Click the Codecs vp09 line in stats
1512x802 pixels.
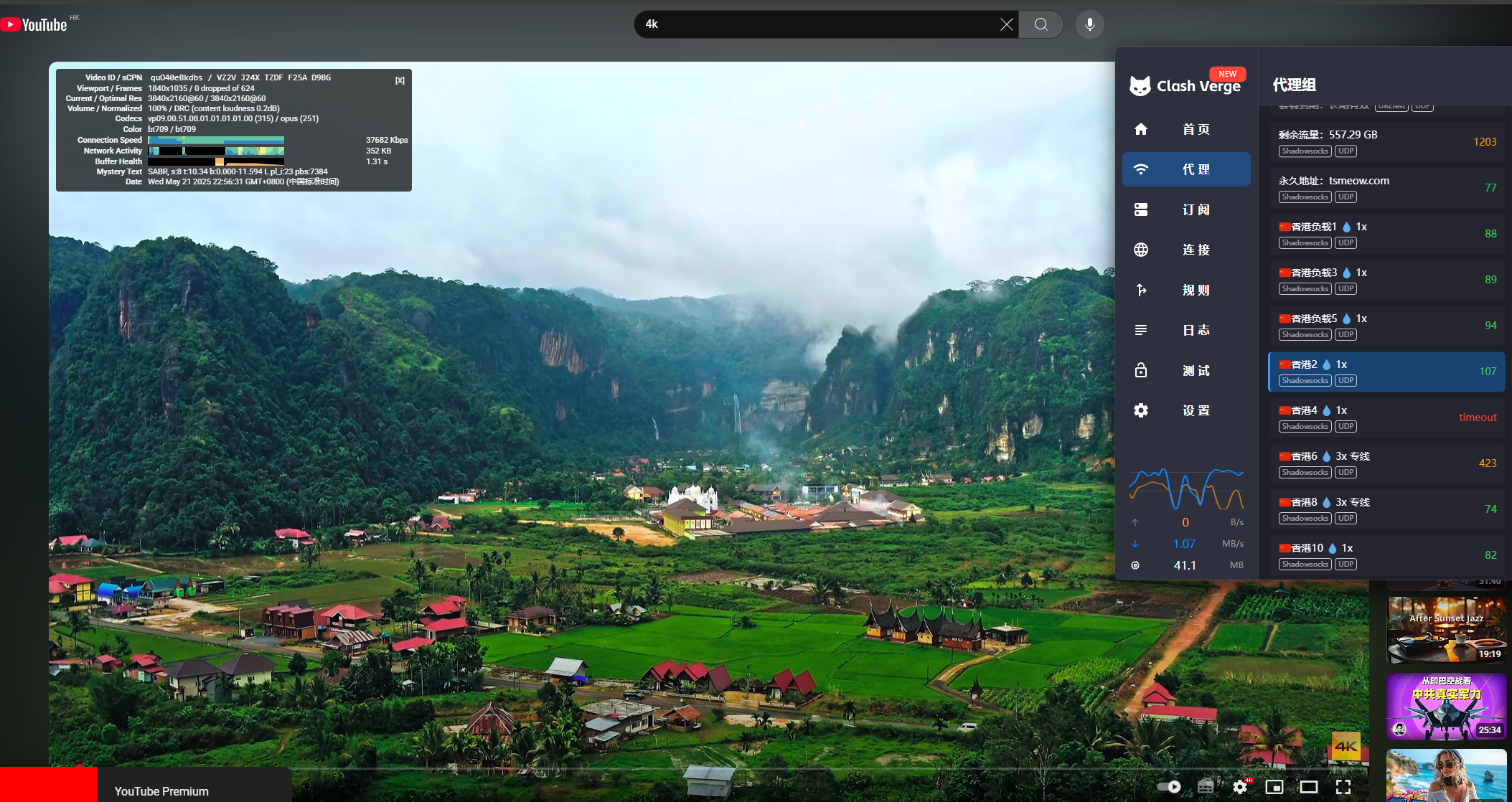[233, 118]
